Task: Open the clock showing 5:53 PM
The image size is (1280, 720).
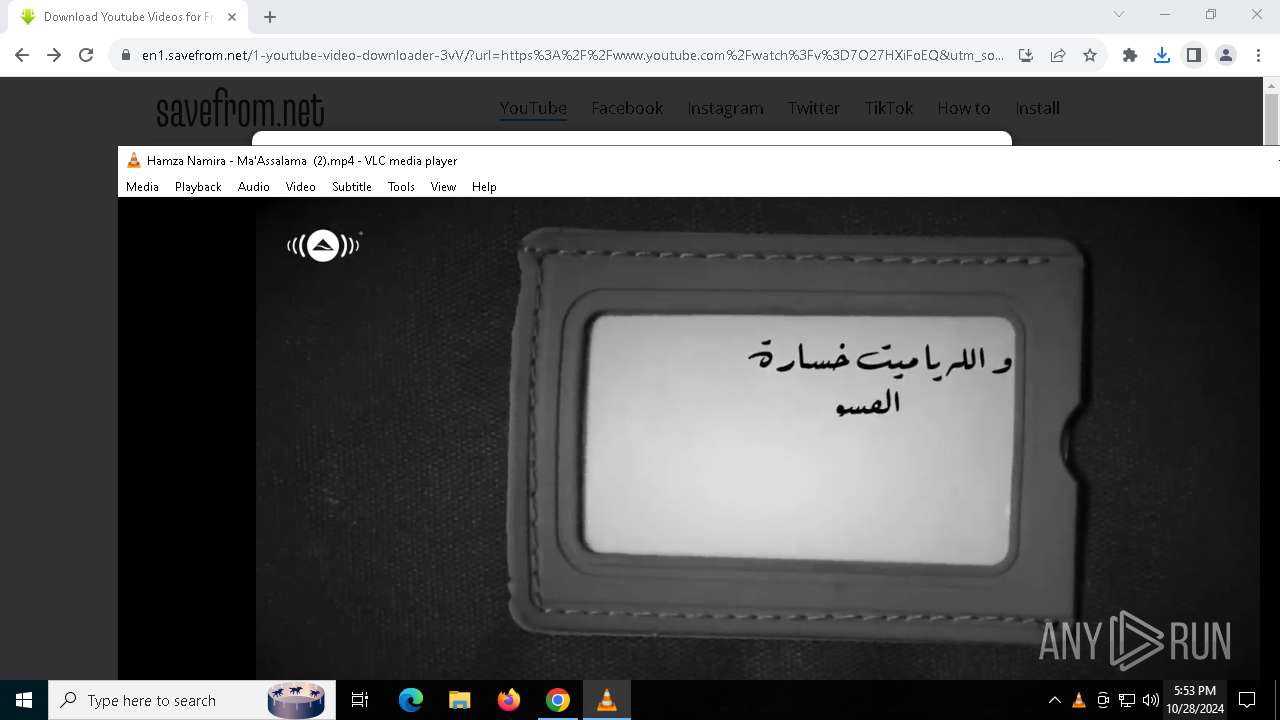Action: click(x=1195, y=700)
